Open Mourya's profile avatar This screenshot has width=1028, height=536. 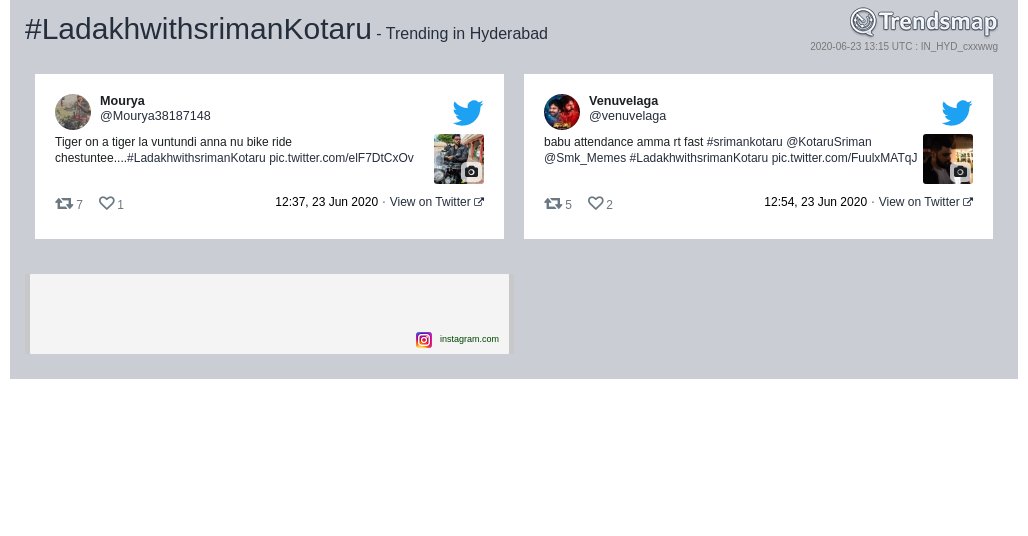point(73,112)
